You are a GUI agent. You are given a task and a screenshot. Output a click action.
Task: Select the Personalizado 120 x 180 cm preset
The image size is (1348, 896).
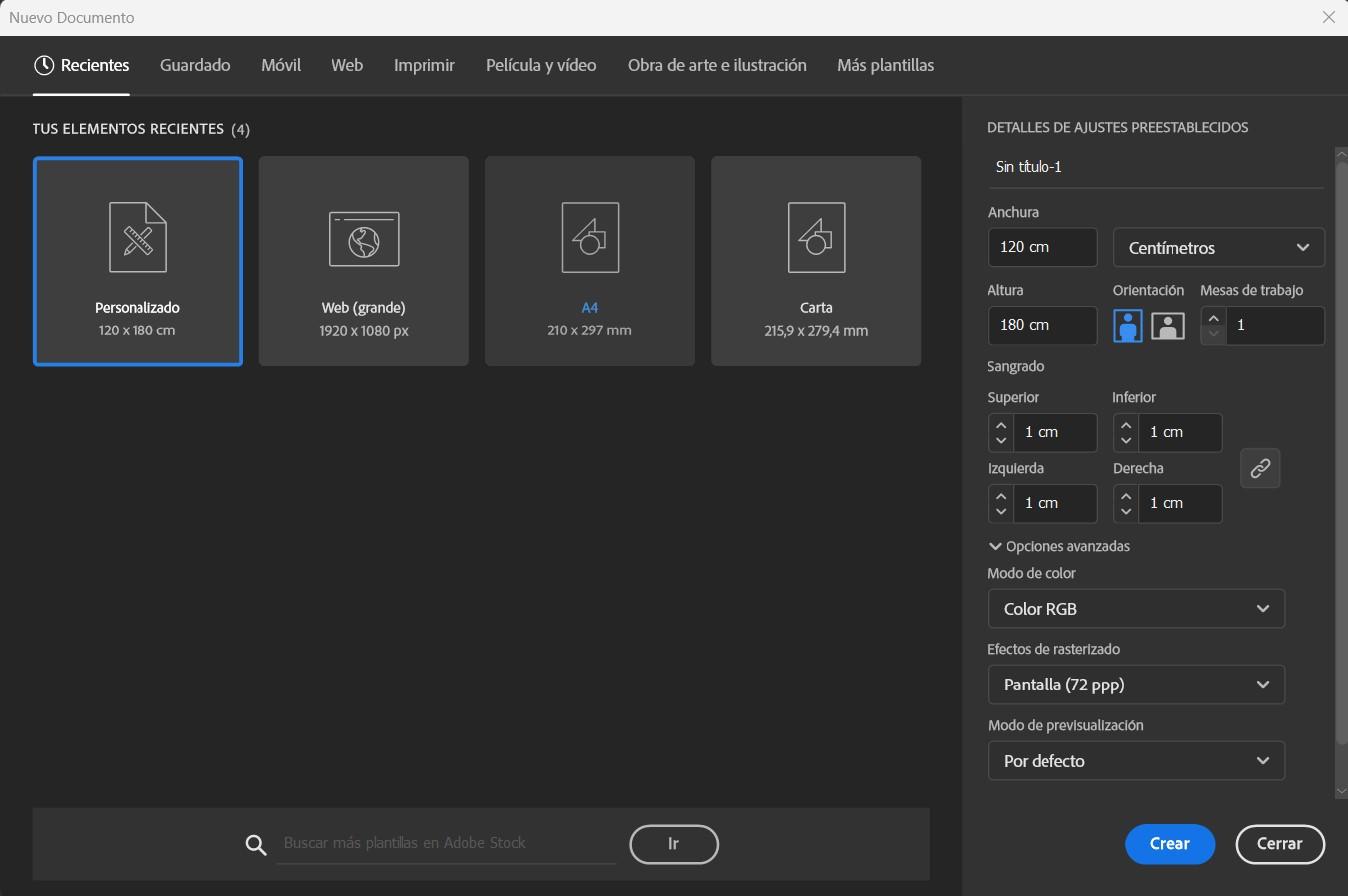pos(138,261)
